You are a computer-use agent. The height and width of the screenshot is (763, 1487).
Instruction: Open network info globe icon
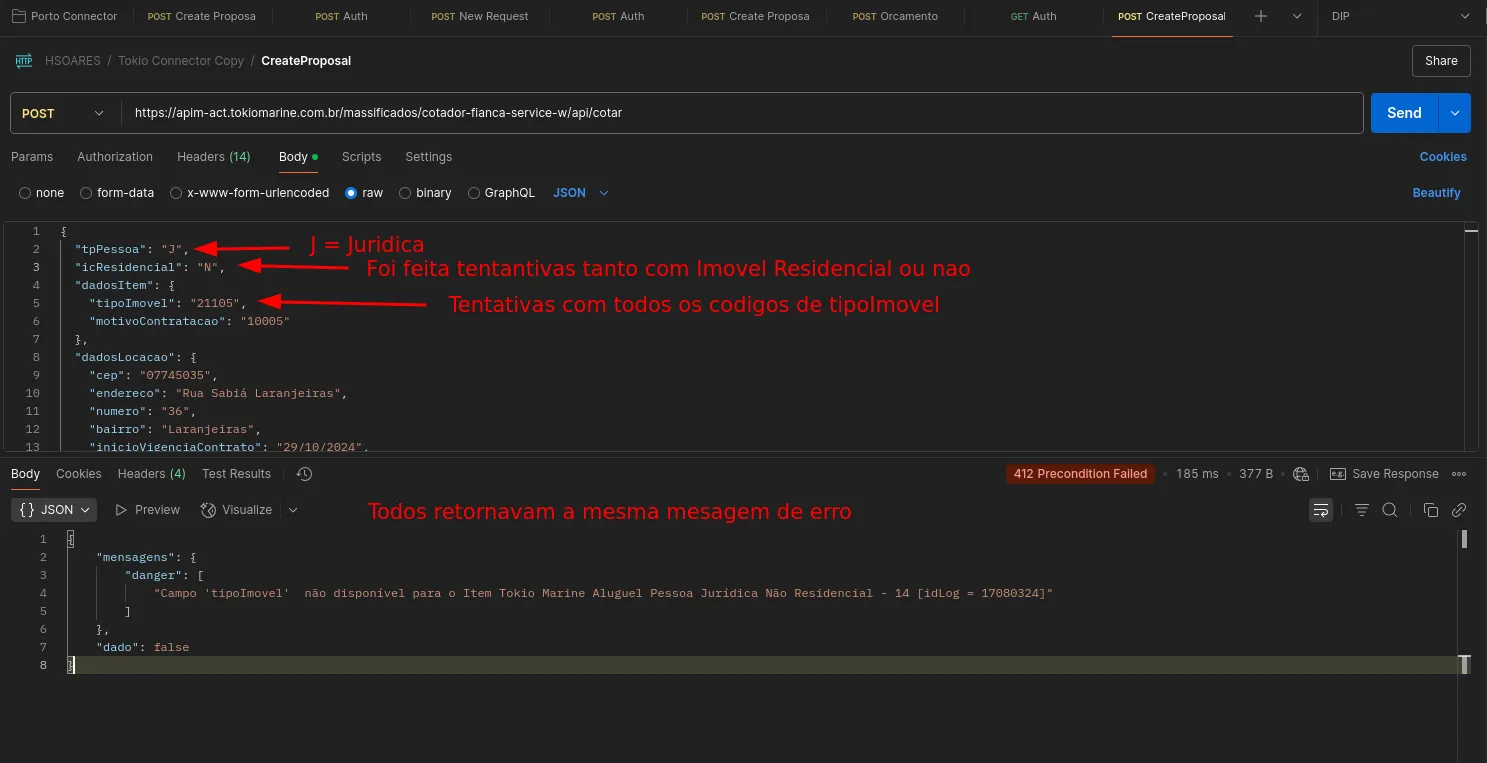[x=1300, y=474]
